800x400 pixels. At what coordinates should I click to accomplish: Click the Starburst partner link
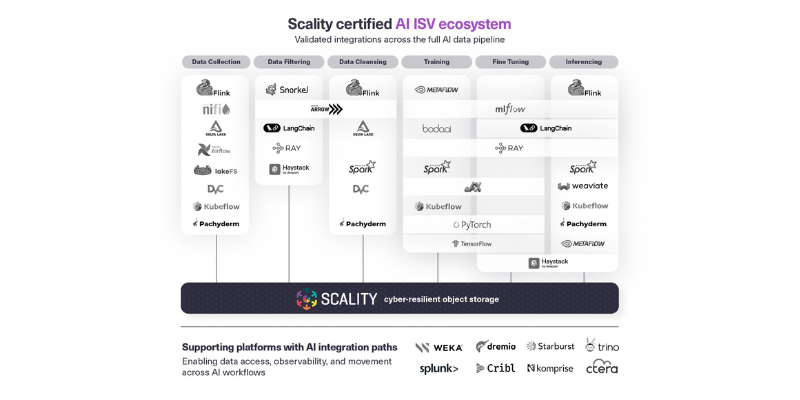(550, 346)
